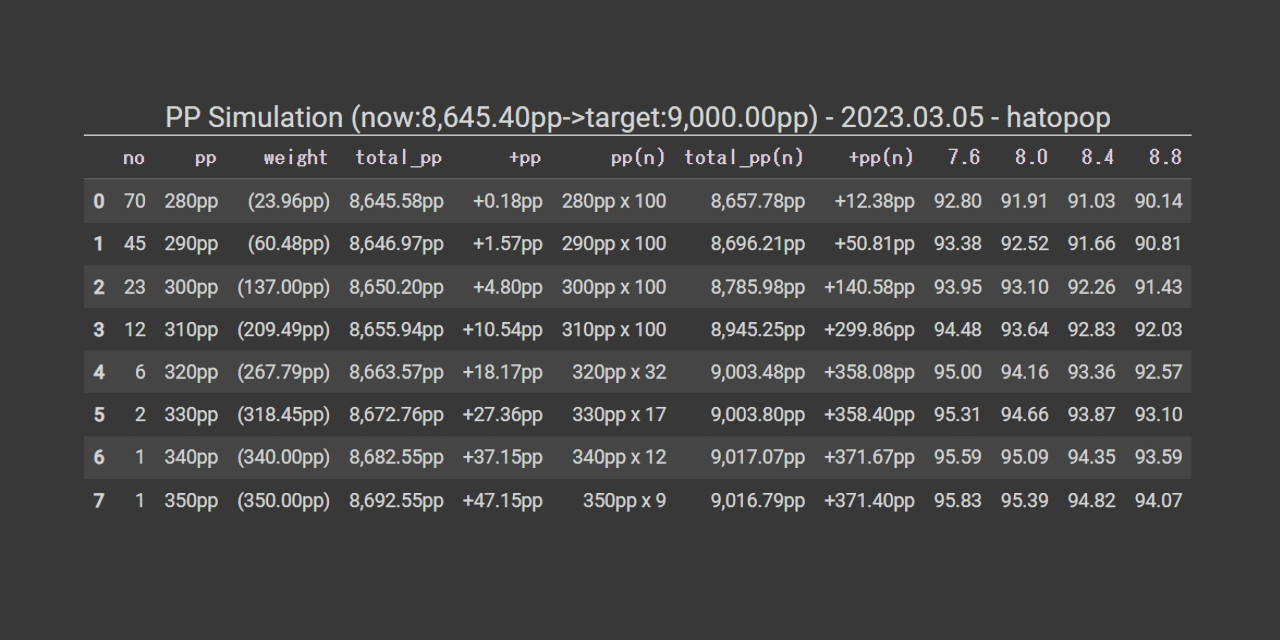Click row index 7 label

click(98, 501)
